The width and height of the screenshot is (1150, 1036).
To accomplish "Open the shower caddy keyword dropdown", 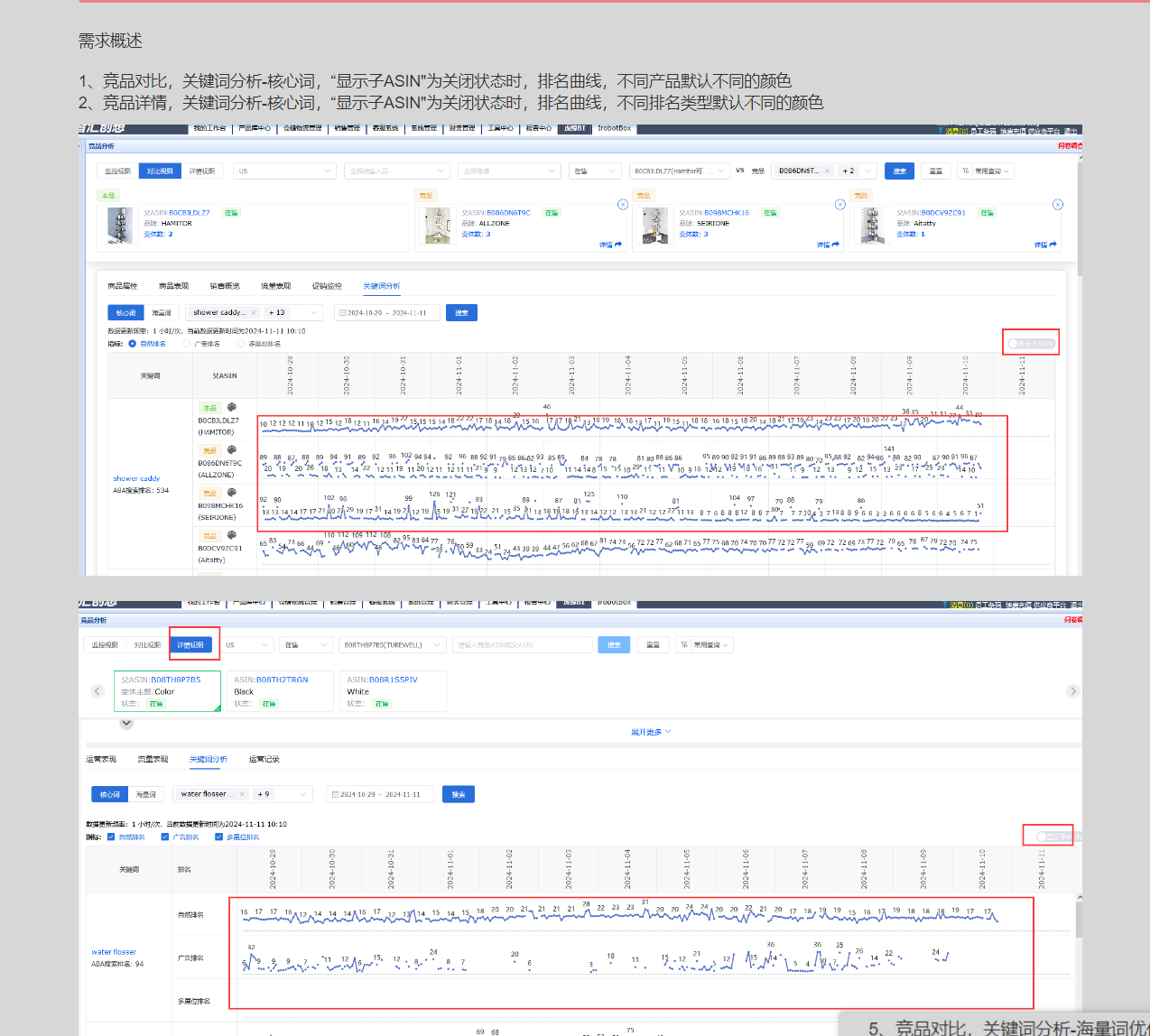I will pyautogui.click(x=255, y=312).
